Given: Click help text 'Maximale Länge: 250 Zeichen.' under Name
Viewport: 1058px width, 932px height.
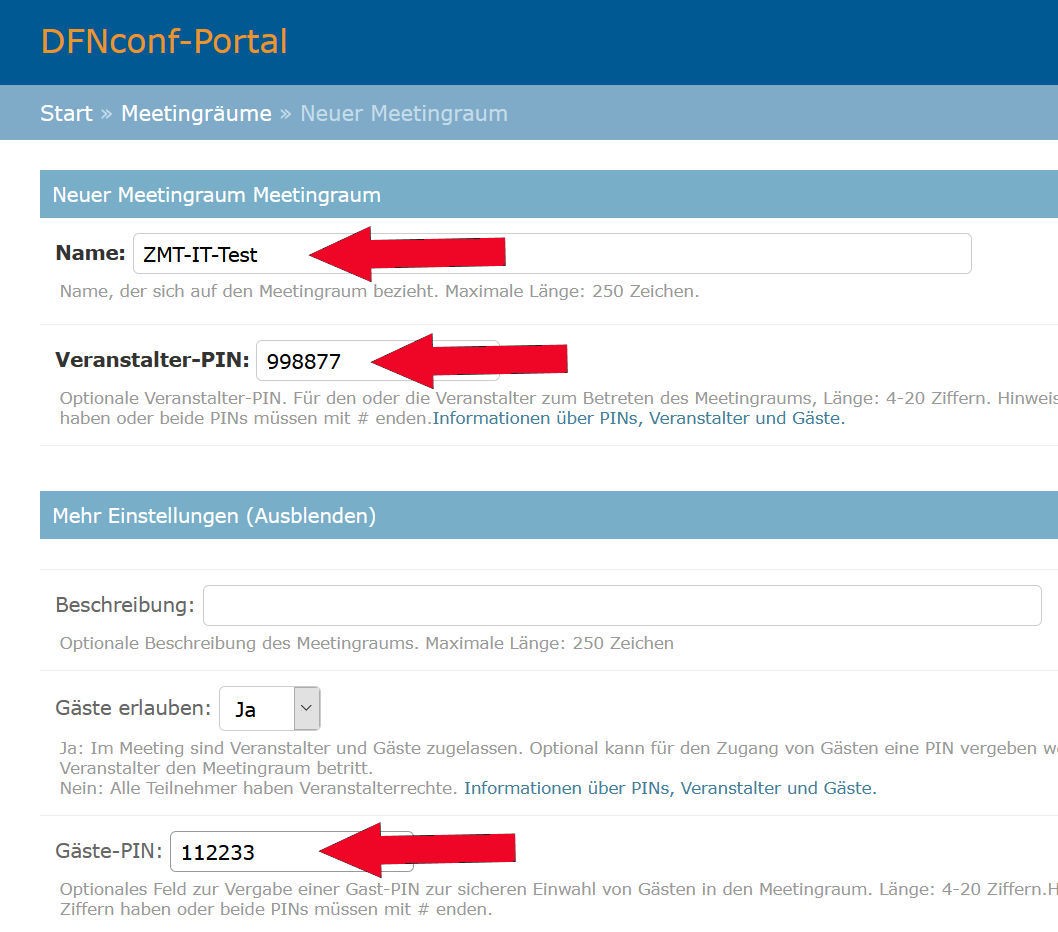Looking at the screenshot, I should coord(572,292).
